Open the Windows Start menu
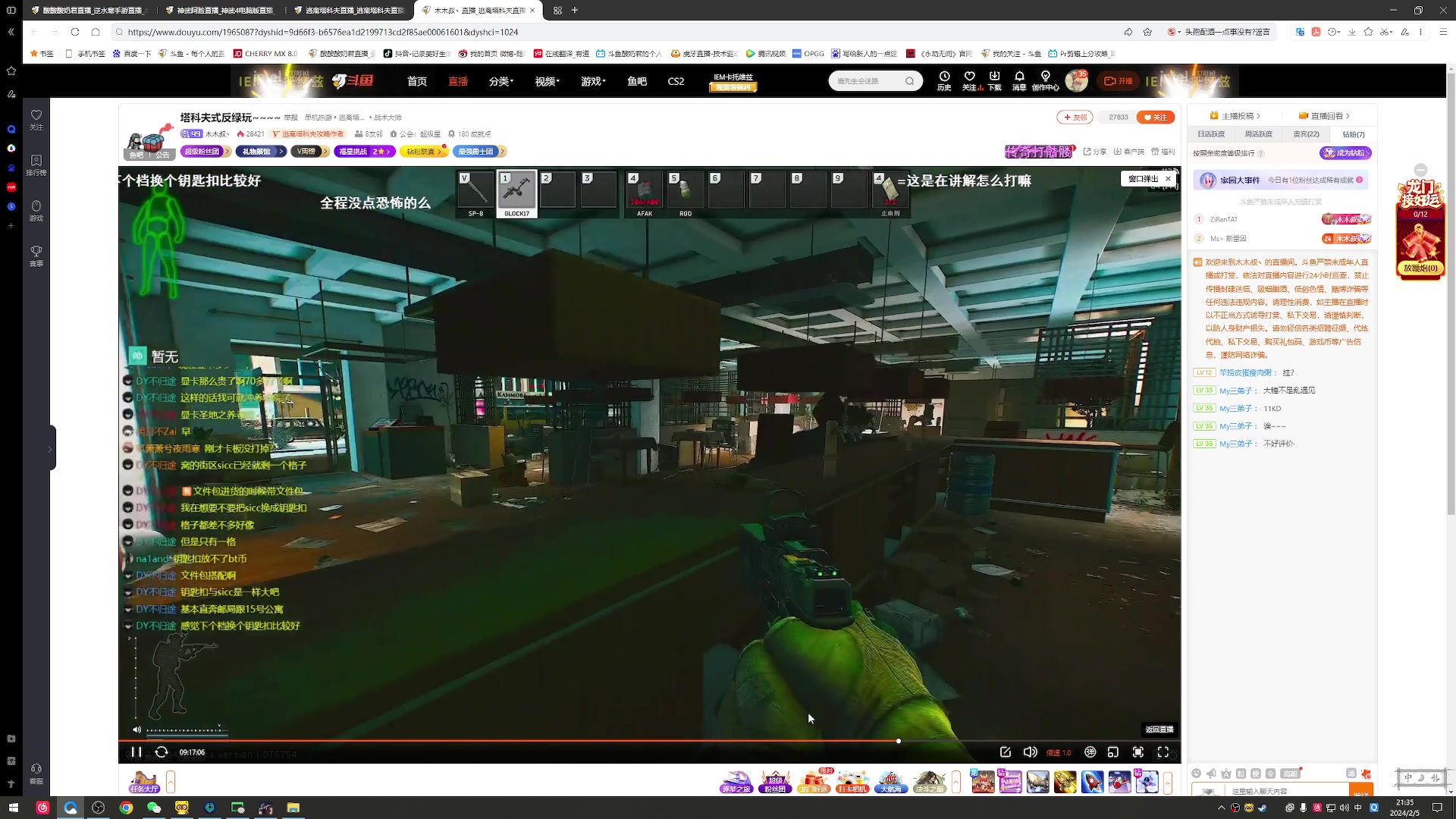 (13, 808)
